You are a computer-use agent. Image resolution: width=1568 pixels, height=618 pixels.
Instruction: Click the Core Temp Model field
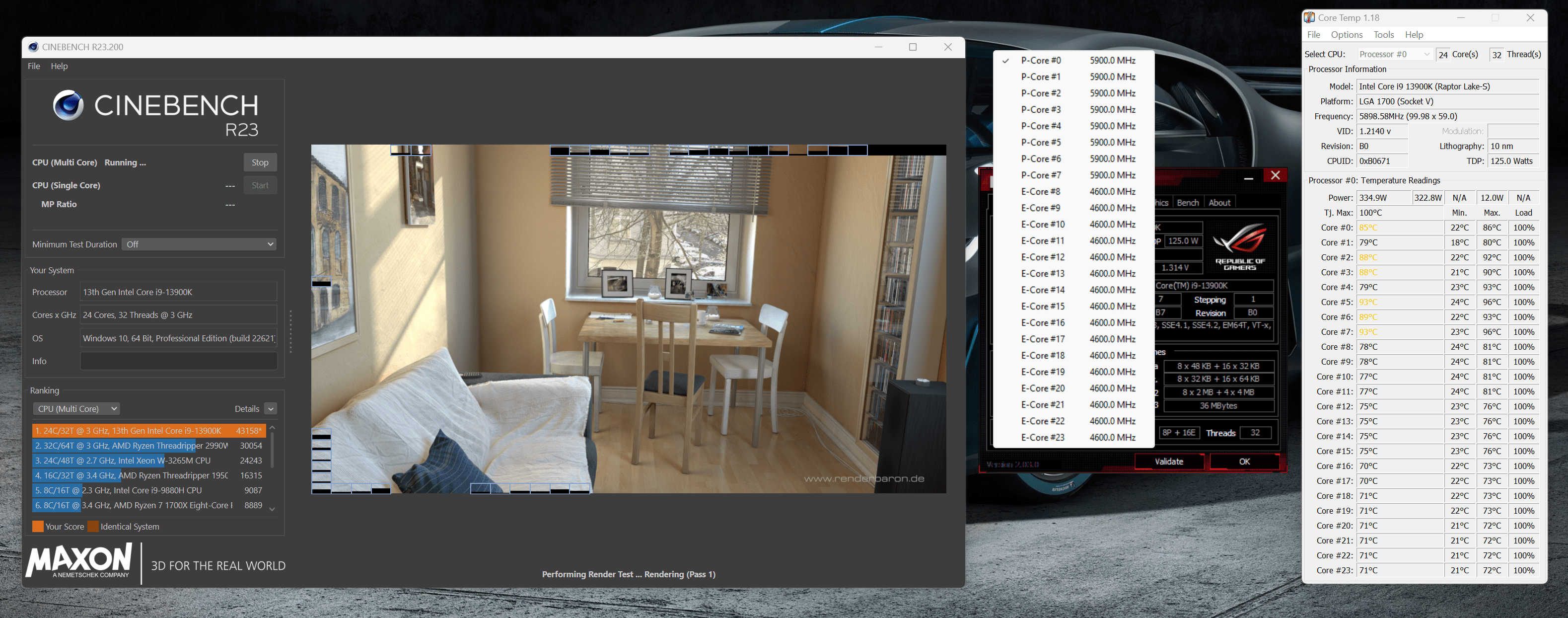tap(1447, 86)
